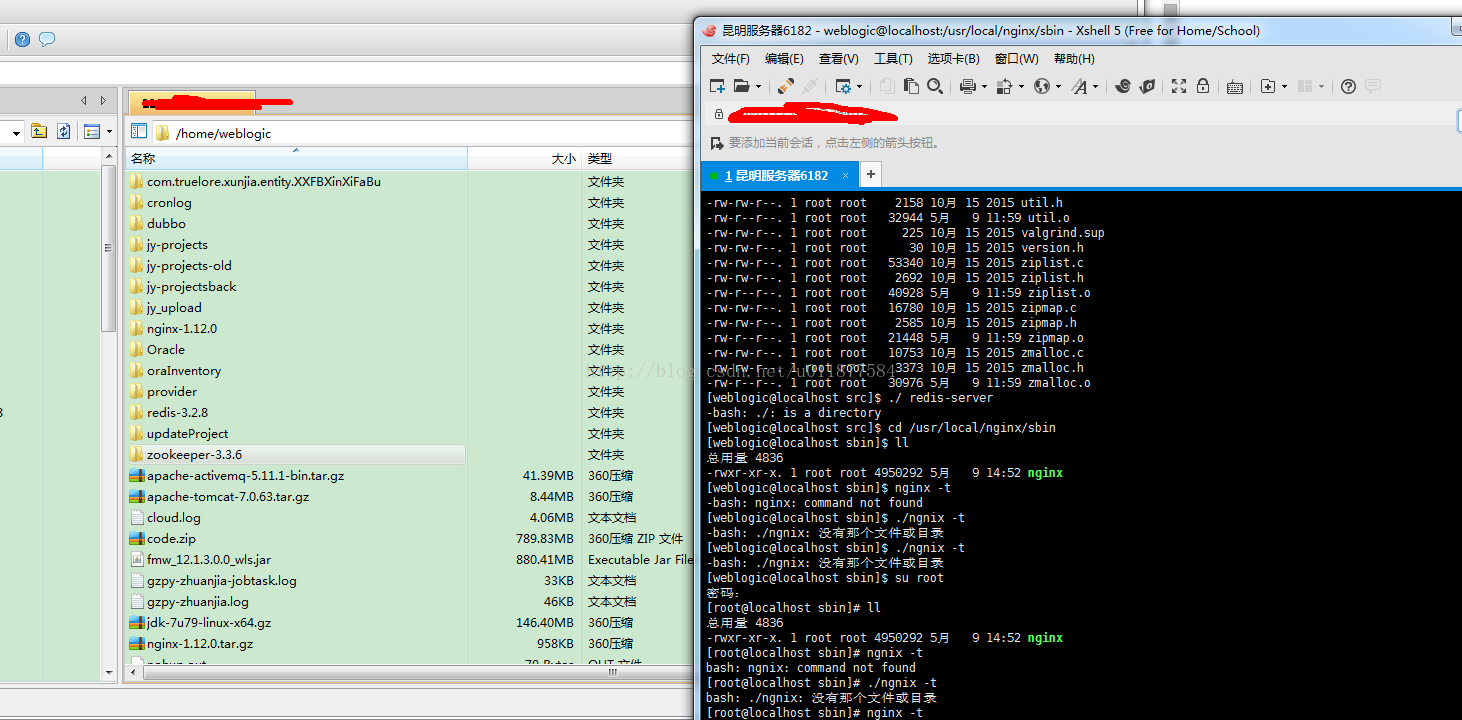Click the Paste clipboard icon in Xshell
1462x720 pixels.
[910, 87]
